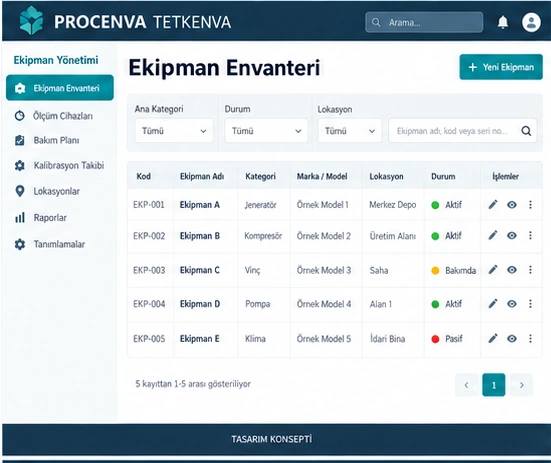The width and height of the screenshot is (551, 463).
Task: Click the Ekipman Envanteri sidebar icon
Action: [x=20, y=88]
